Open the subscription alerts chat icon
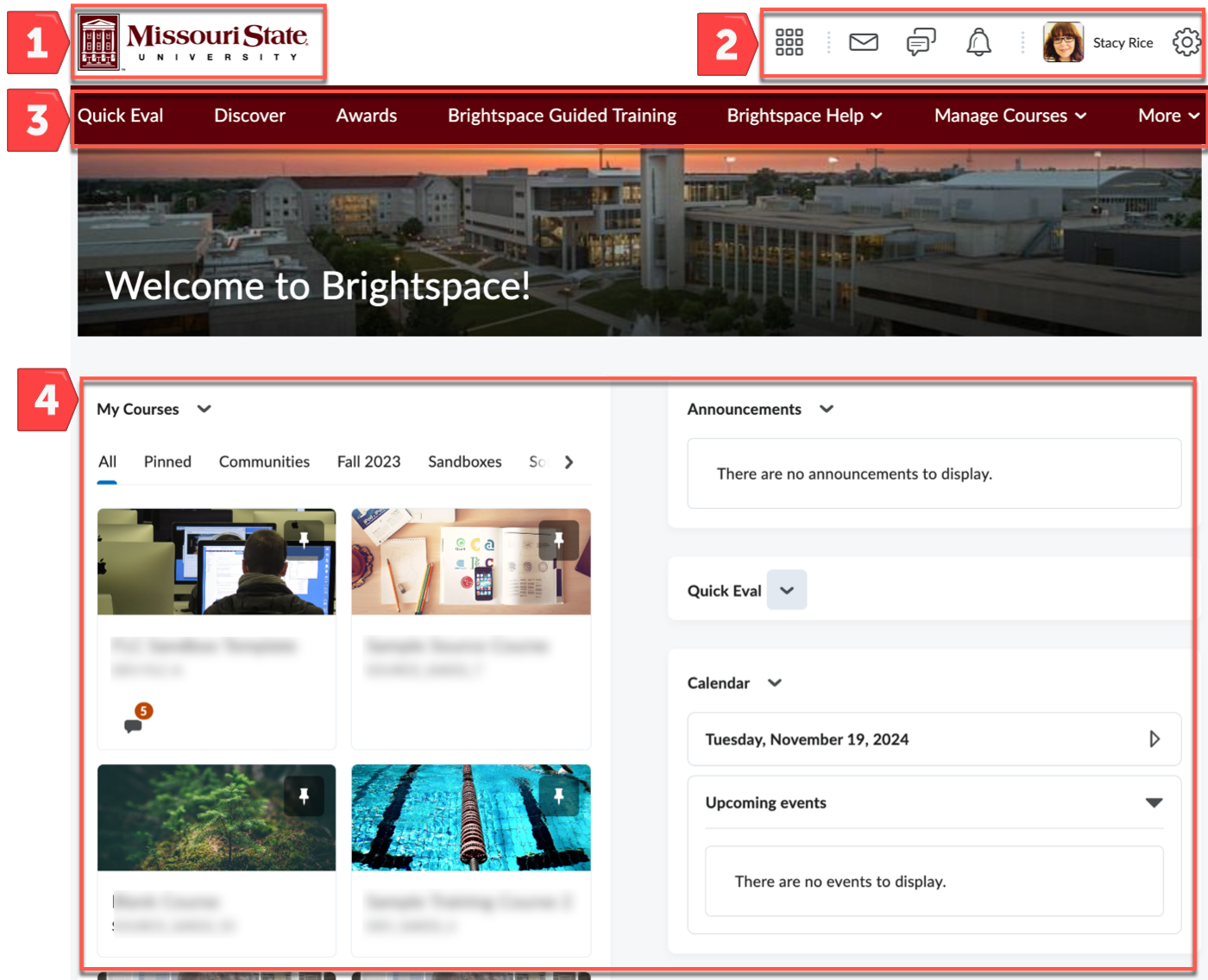The image size is (1208, 980). click(x=921, y=42)
